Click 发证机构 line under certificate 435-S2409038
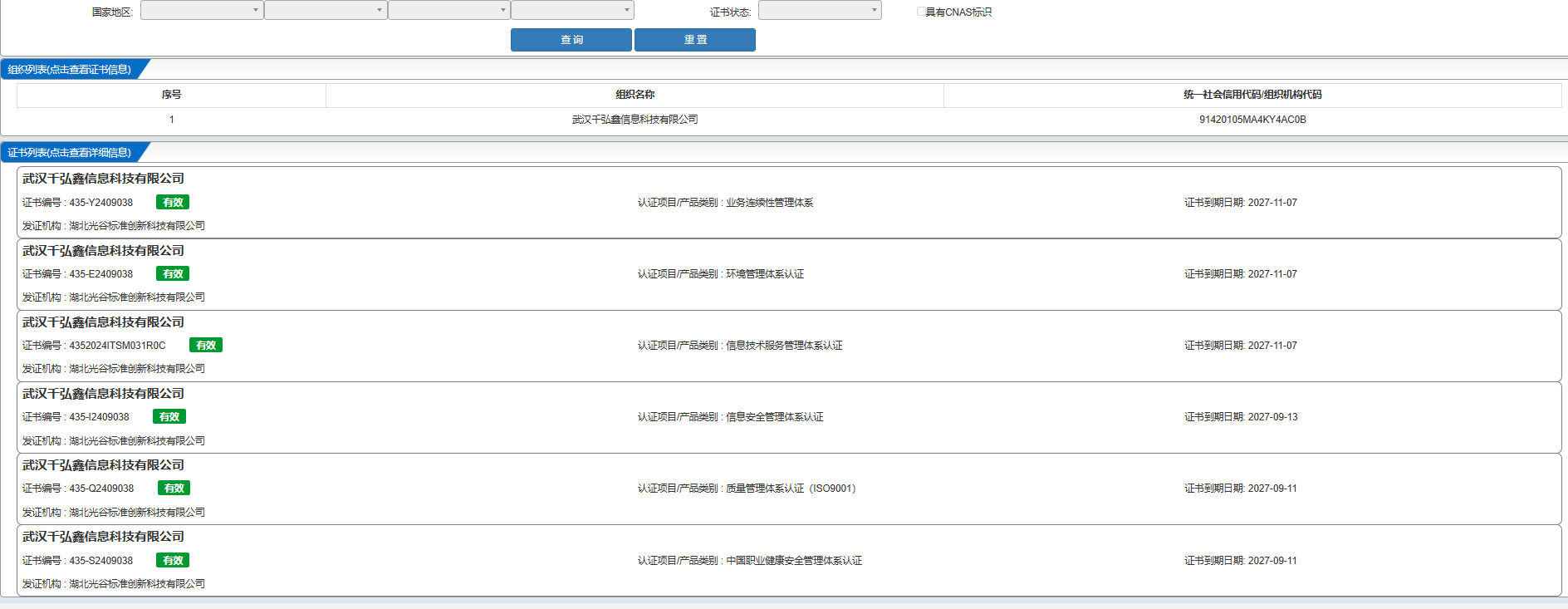 click(114, 584)
